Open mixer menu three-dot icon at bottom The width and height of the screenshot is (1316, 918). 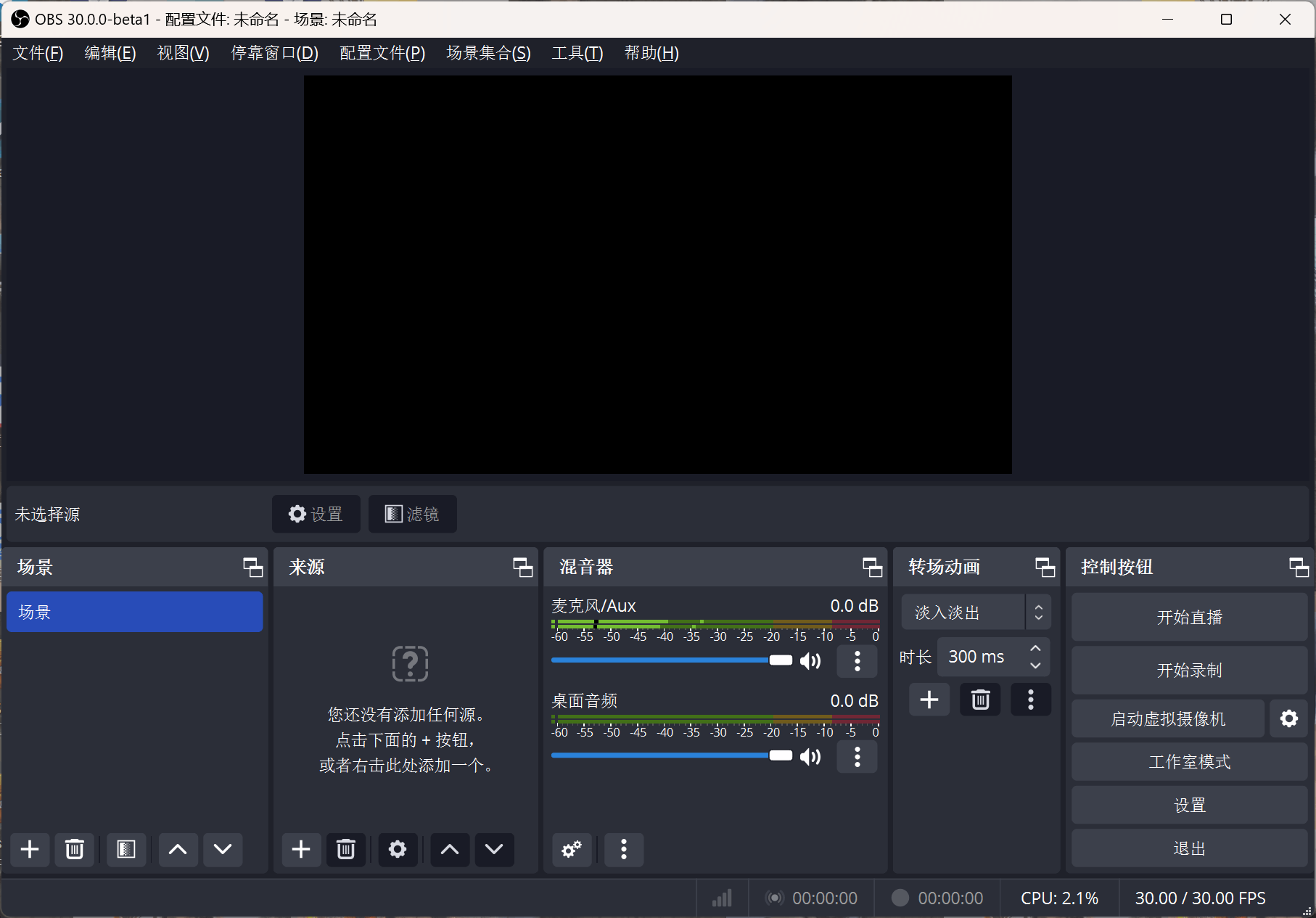coord(624,849)
